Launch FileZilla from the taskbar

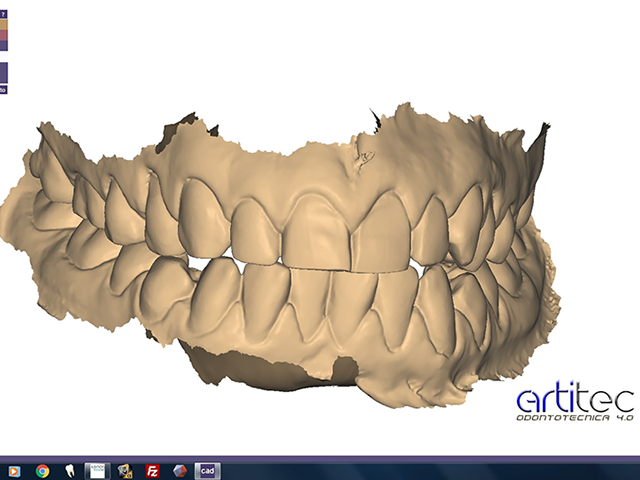pyautogui.click(x=152, y=470)
